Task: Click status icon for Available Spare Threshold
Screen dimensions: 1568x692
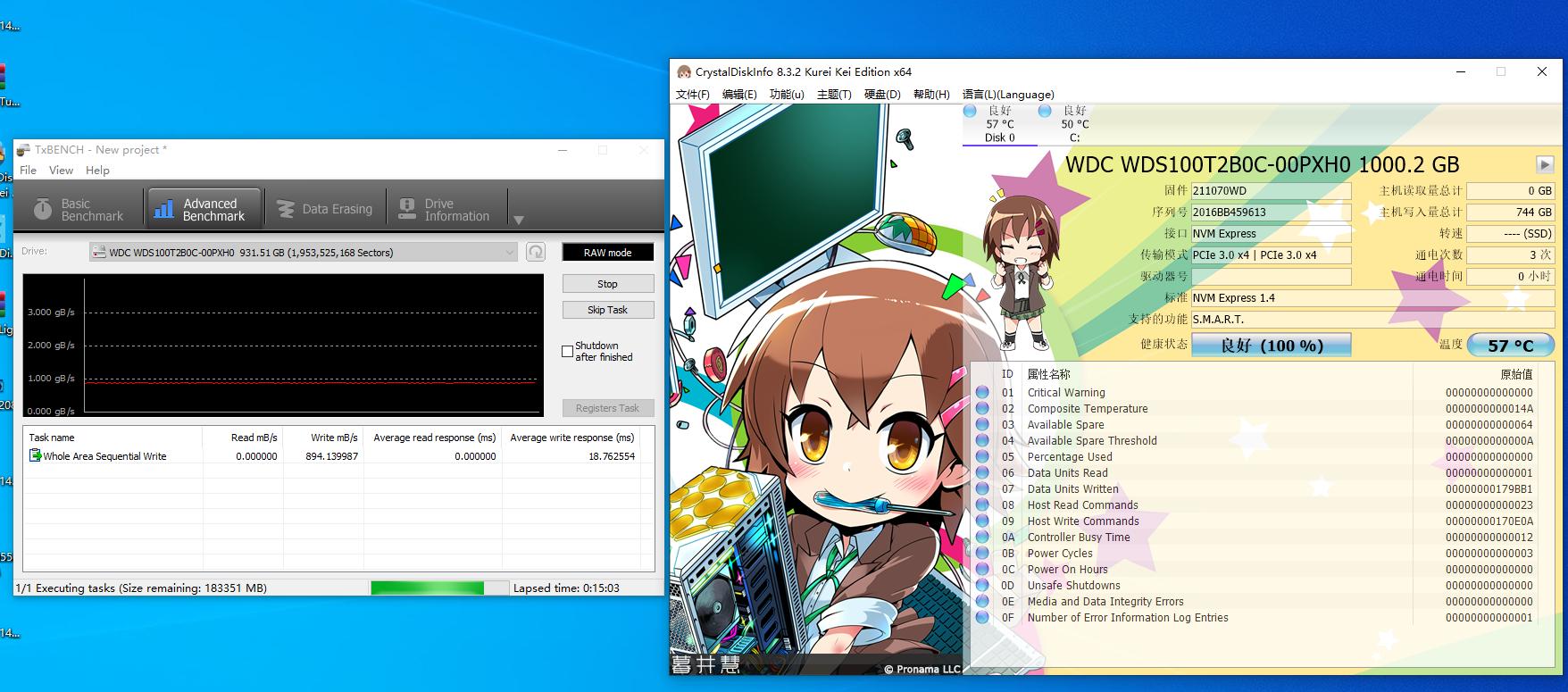Action: pyautogui.click(x=982, y=441)
